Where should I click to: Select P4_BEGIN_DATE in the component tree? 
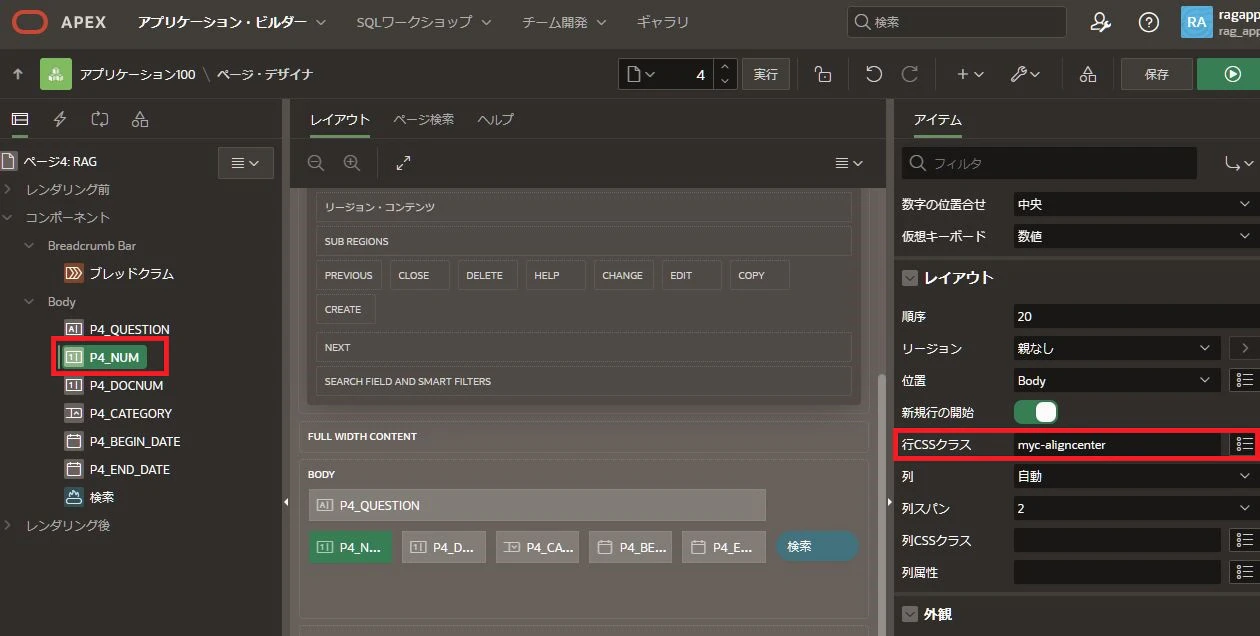tap(135, 441)
